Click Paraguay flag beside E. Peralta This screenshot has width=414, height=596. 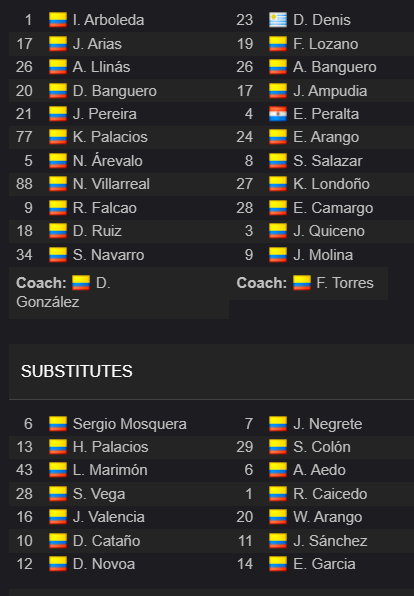[278, 114]
